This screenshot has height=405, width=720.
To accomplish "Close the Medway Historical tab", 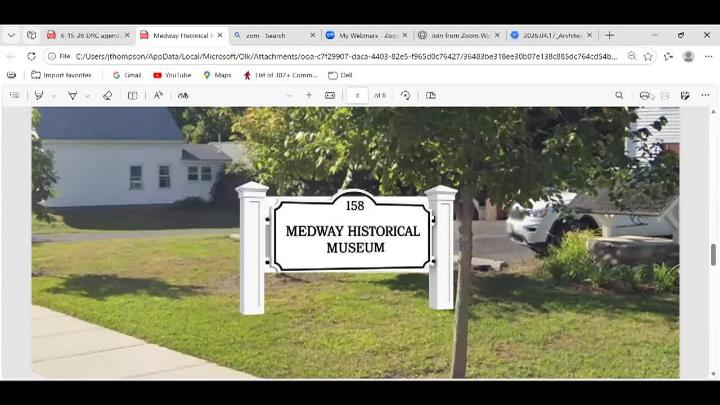I will pyautogui.click(x=220, y=35).
